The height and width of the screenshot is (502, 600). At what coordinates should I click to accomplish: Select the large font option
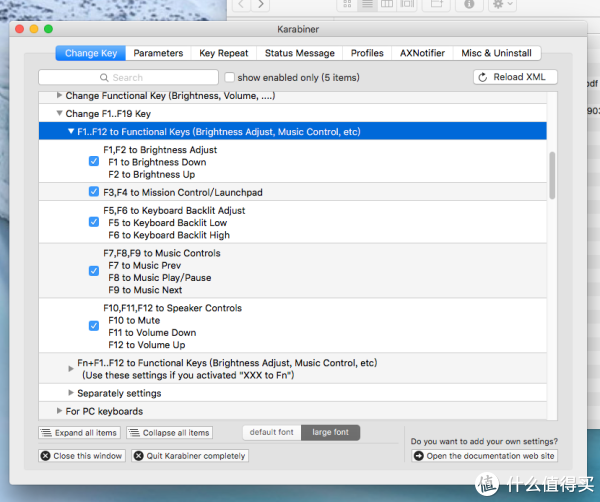pos(330,432)
